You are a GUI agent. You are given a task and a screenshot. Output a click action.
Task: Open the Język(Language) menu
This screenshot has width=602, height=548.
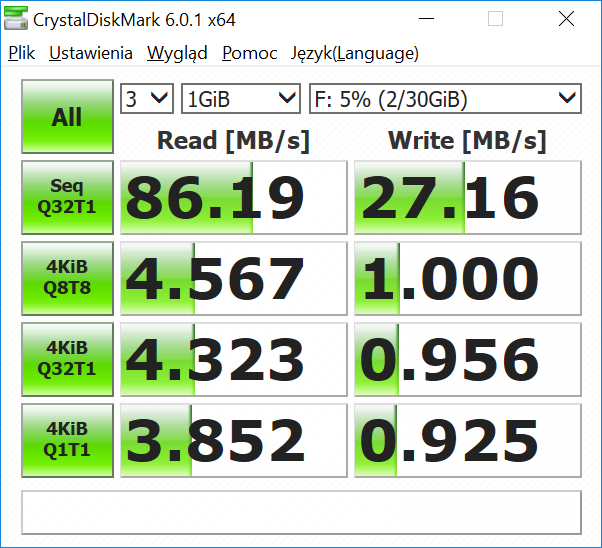pos(354,53)
